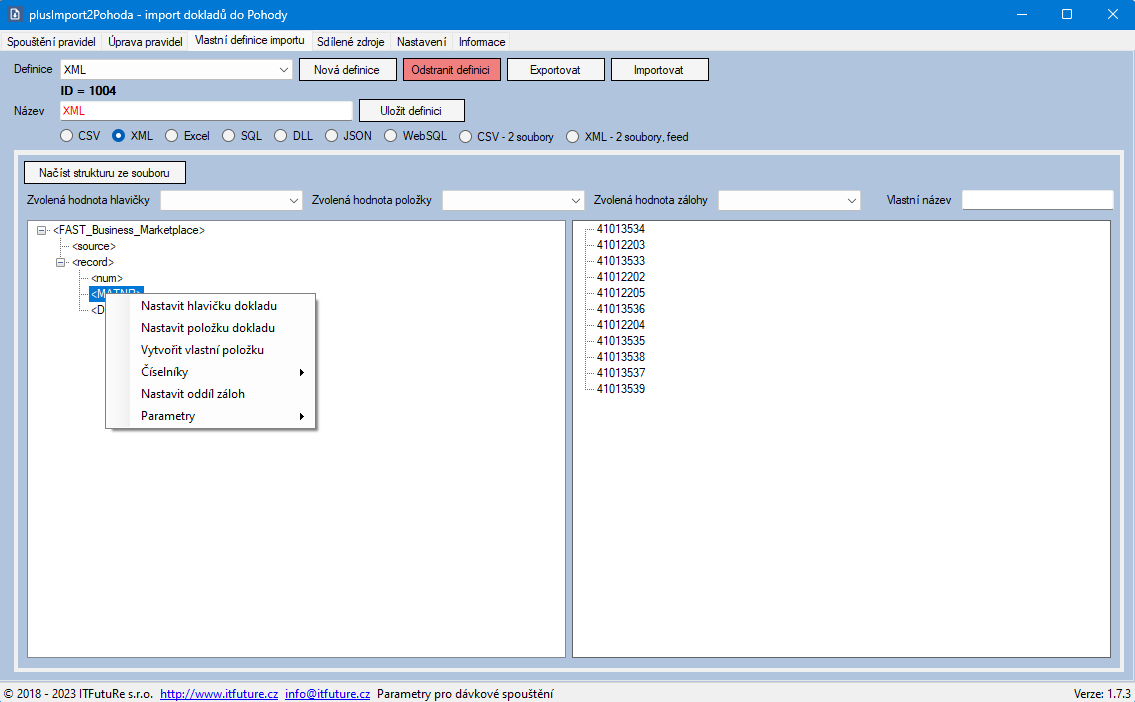Click Parametry pro dávkové spouštění text
1135x702 pixels.
[x=465, y=694]
